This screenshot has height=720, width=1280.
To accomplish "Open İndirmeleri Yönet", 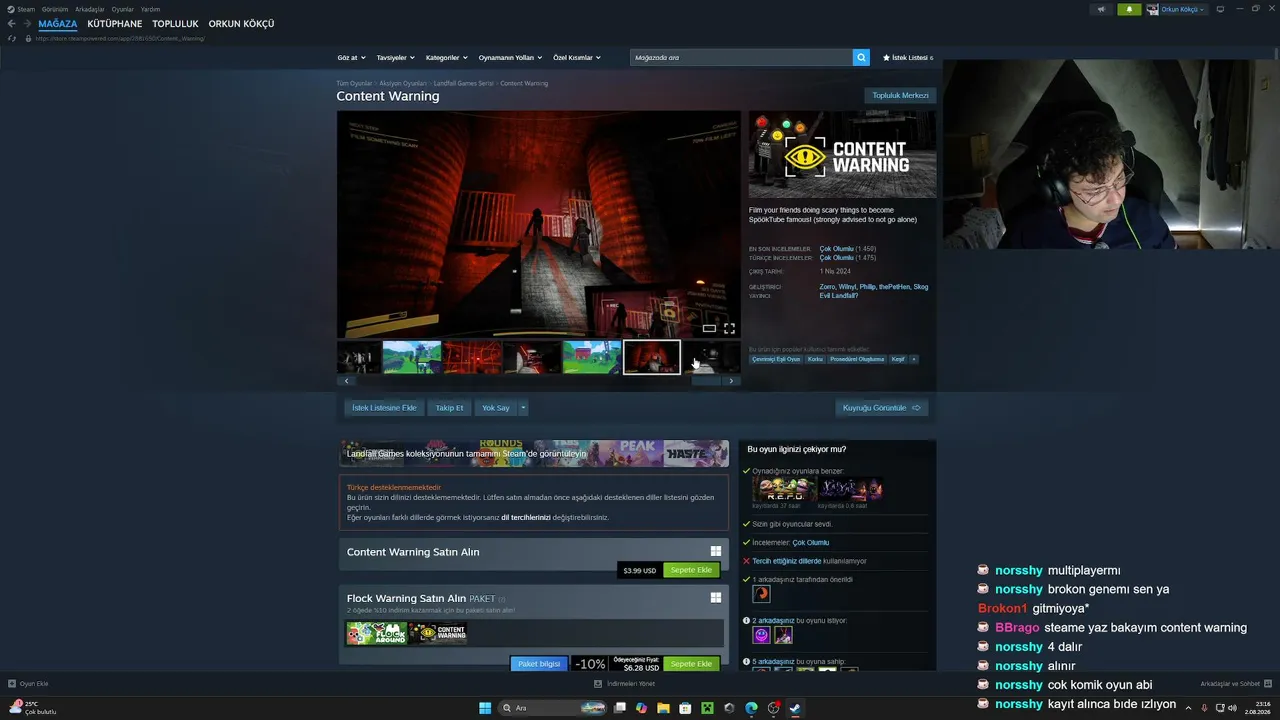I will click(625, 684).
